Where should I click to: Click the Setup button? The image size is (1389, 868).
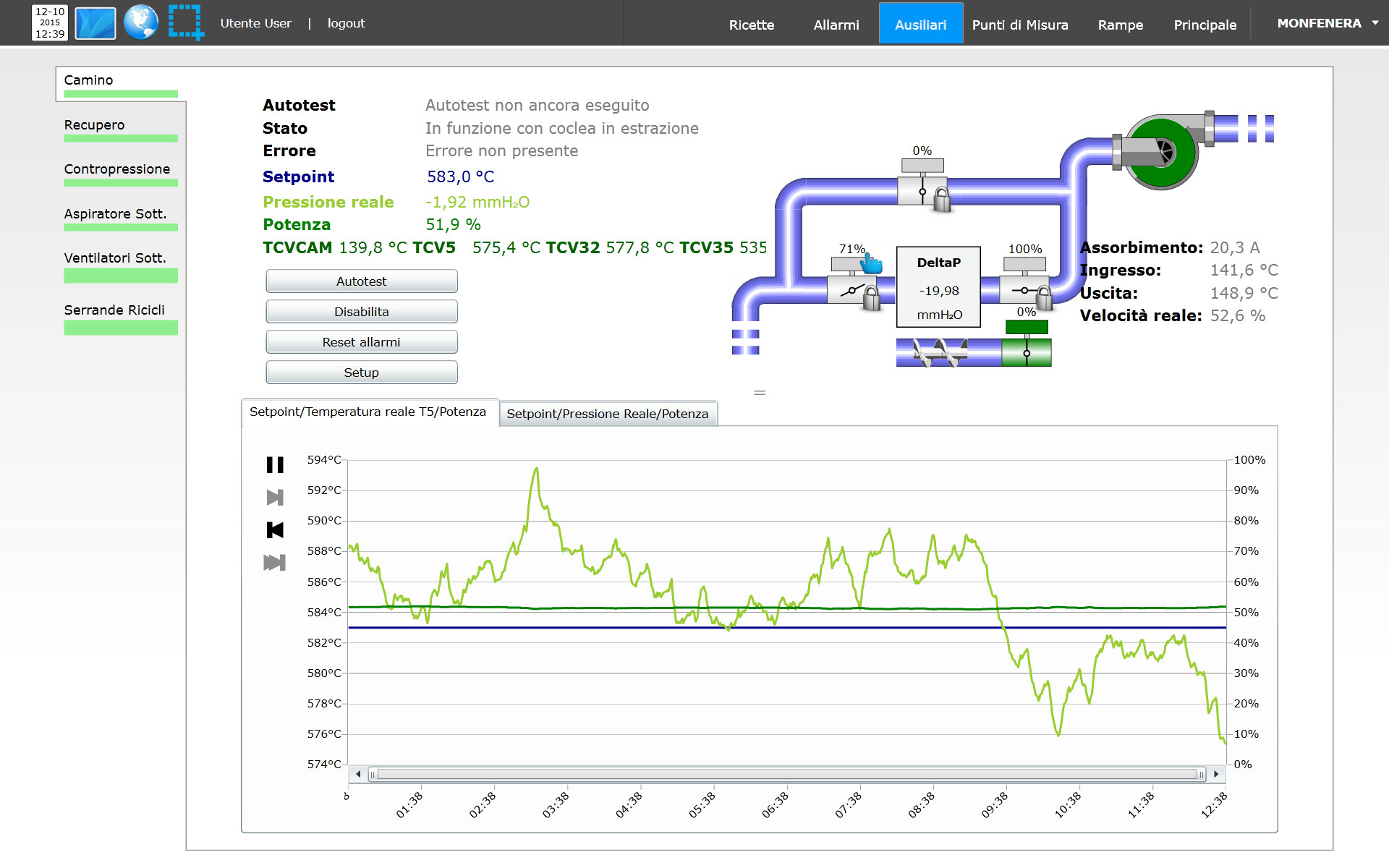coord(362,373)
